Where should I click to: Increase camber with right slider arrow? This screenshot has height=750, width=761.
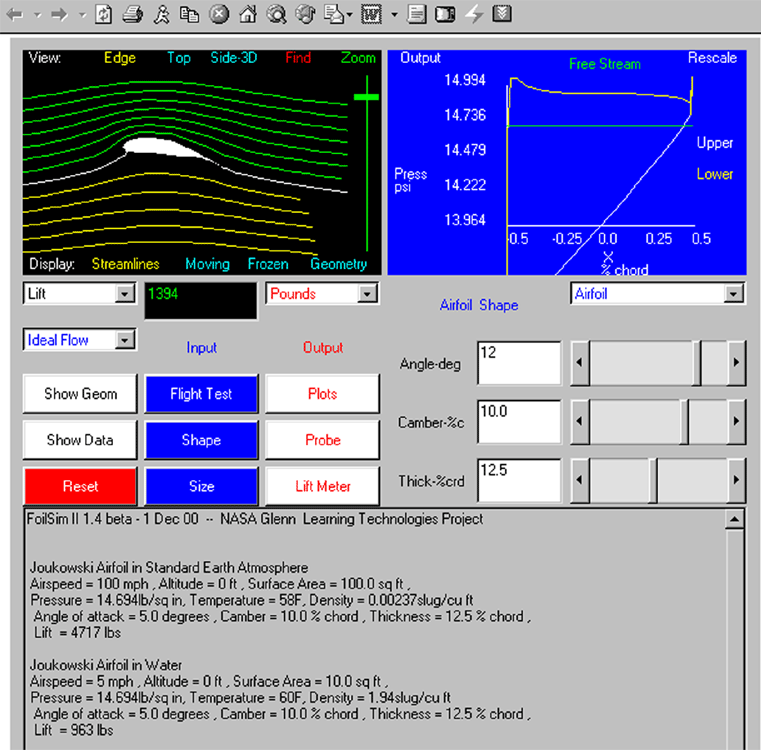[736, 422]
